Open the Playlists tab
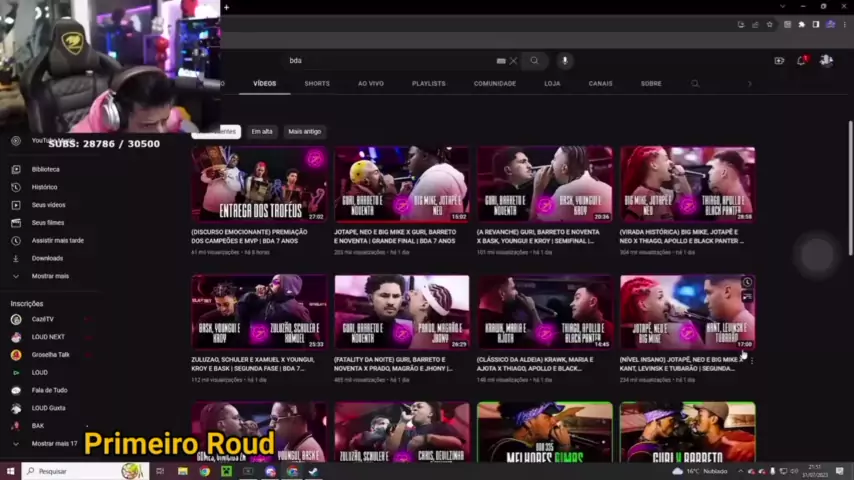The image size is (854, 480). coord(428,84)
